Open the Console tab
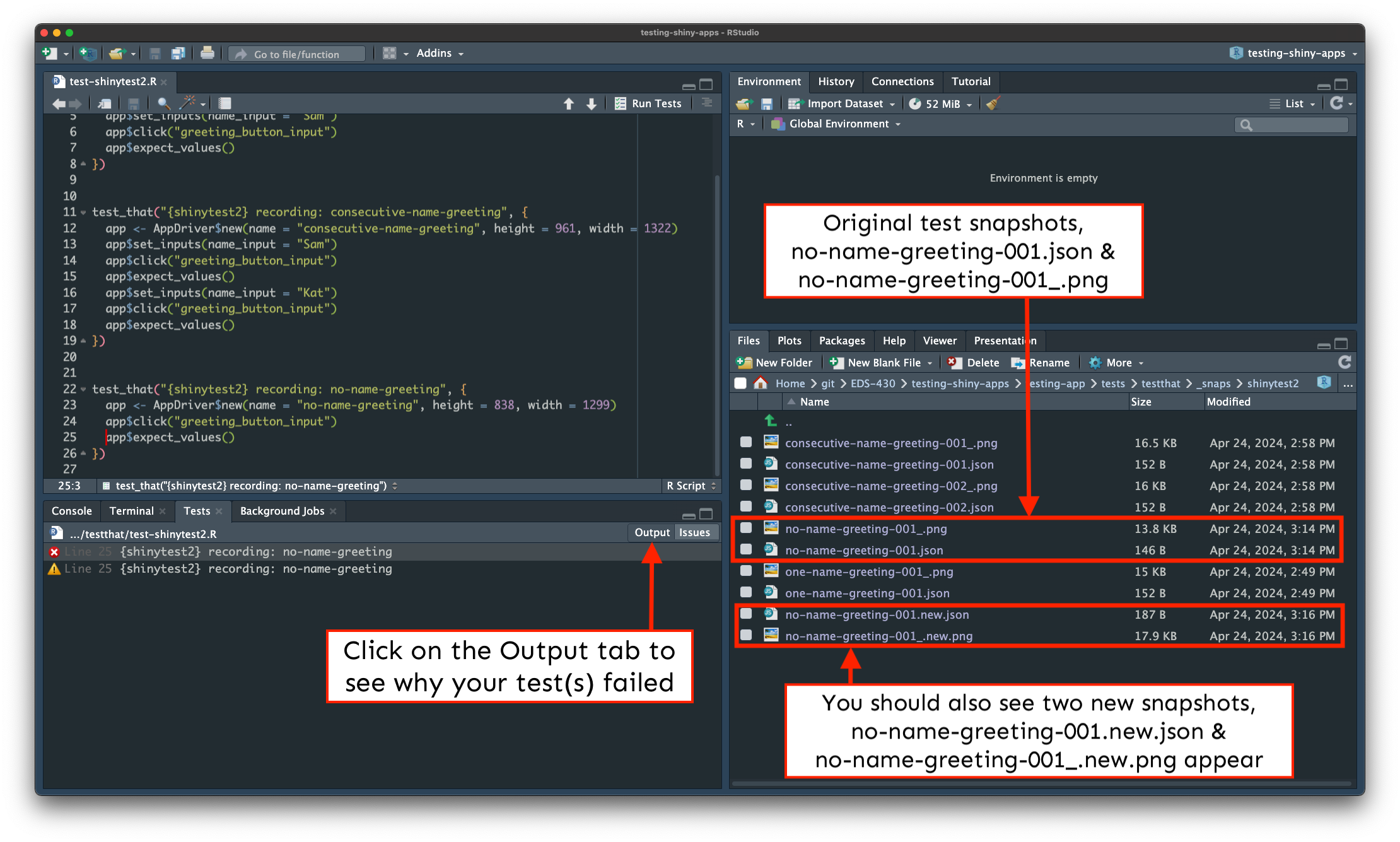This screenshot has height=842, width=1400. (71, 511)
